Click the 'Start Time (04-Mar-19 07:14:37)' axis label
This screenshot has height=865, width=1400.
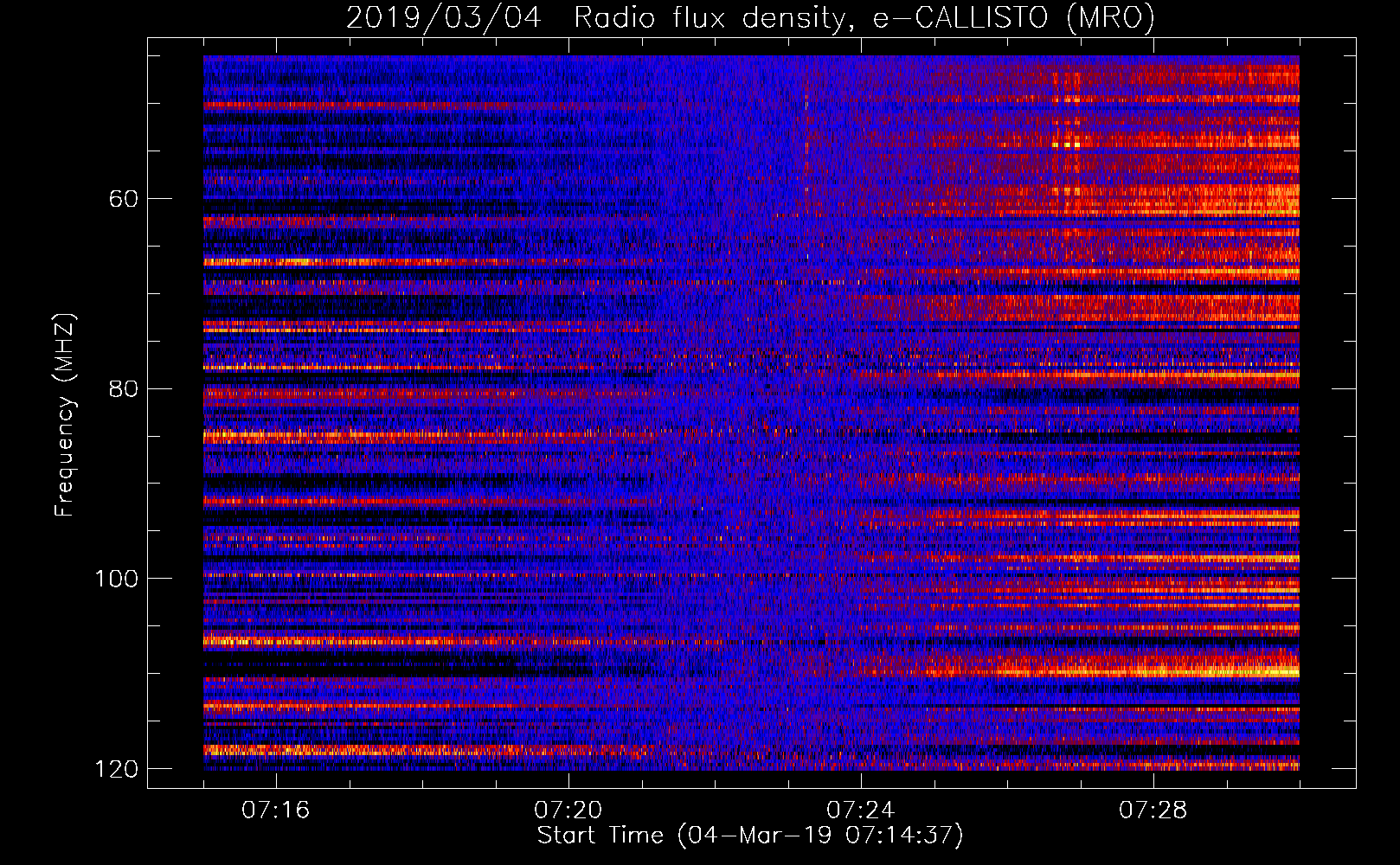[750, 836]
